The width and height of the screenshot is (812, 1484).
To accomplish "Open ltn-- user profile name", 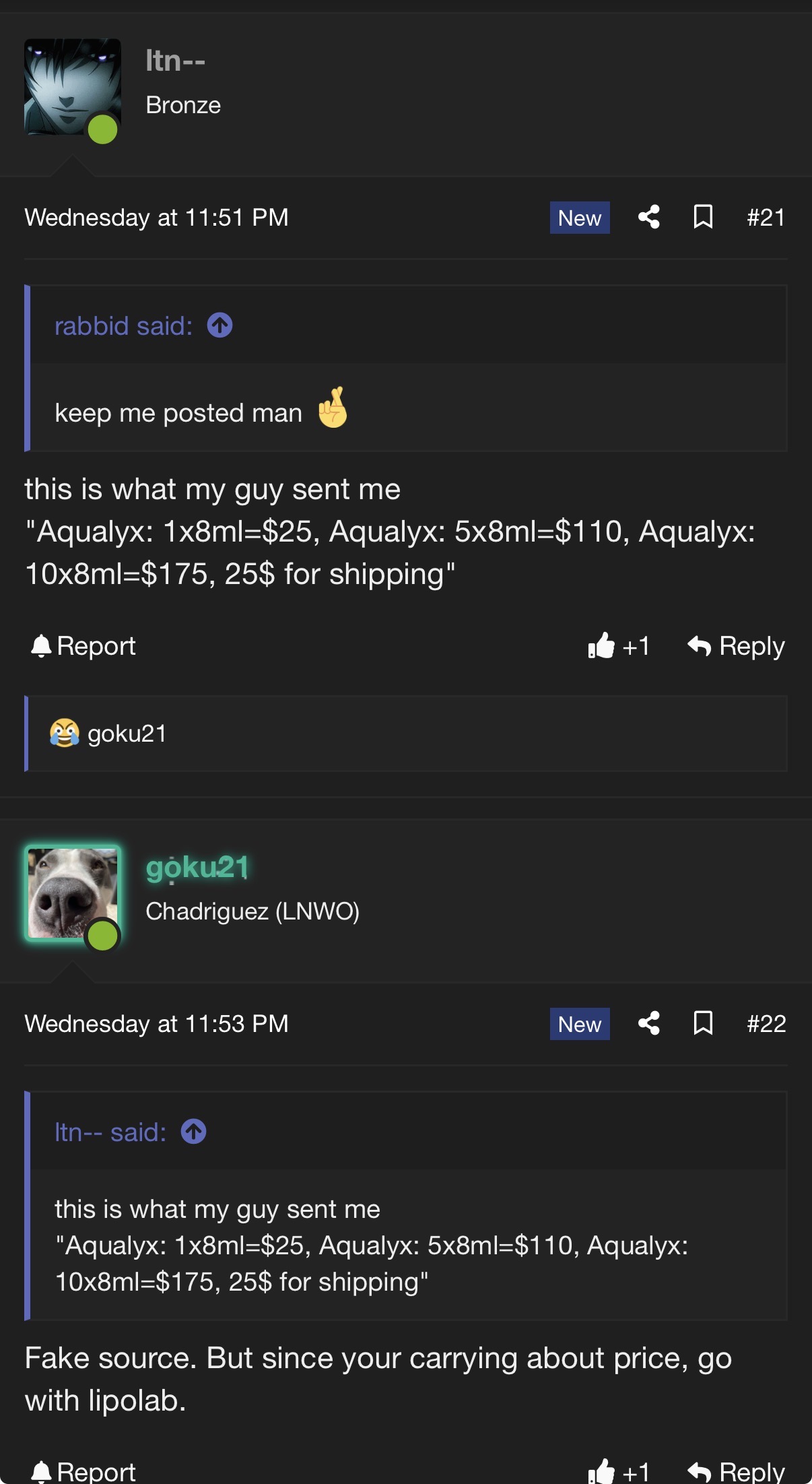I will [176, 61].
